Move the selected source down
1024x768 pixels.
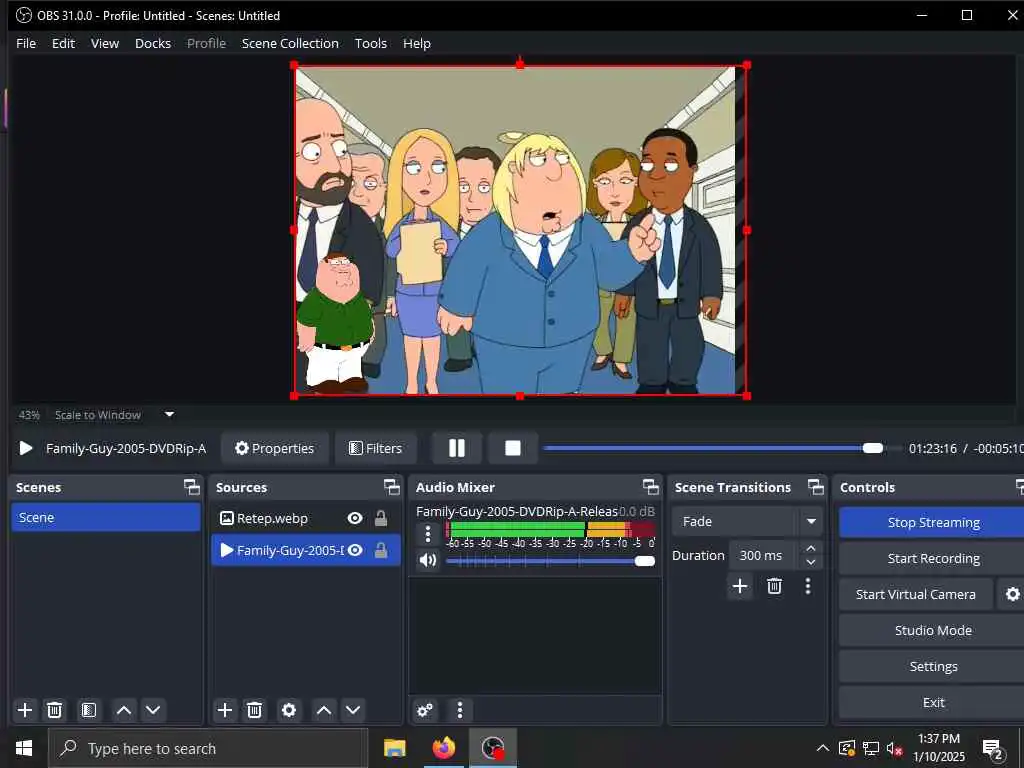353,710
